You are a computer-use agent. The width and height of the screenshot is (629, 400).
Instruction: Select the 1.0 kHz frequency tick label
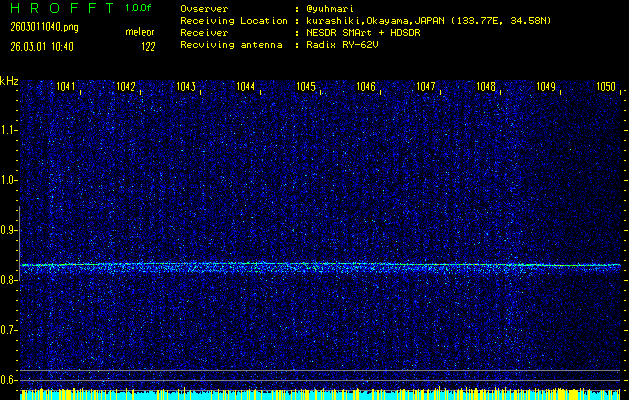point(10,180)
